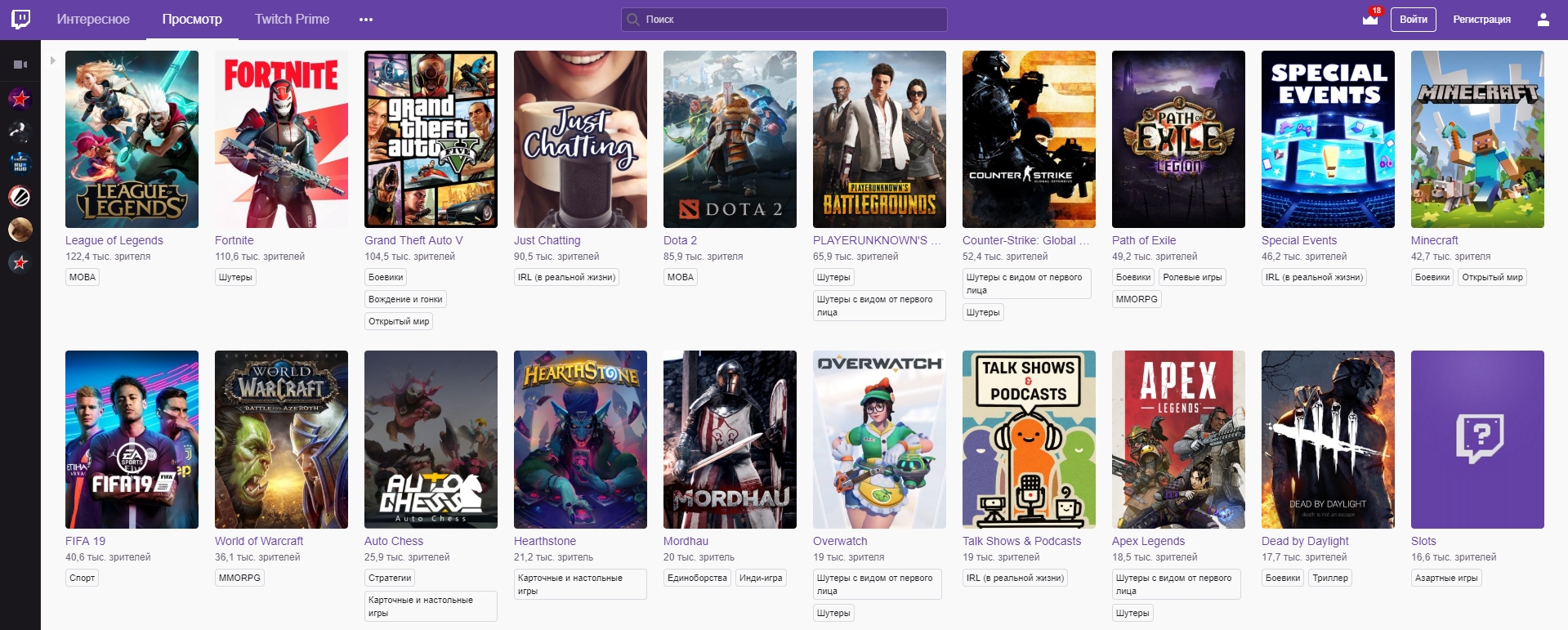Open the black-and-white person channel avatar
This screenshot has height=630, width=1568.
20,131
